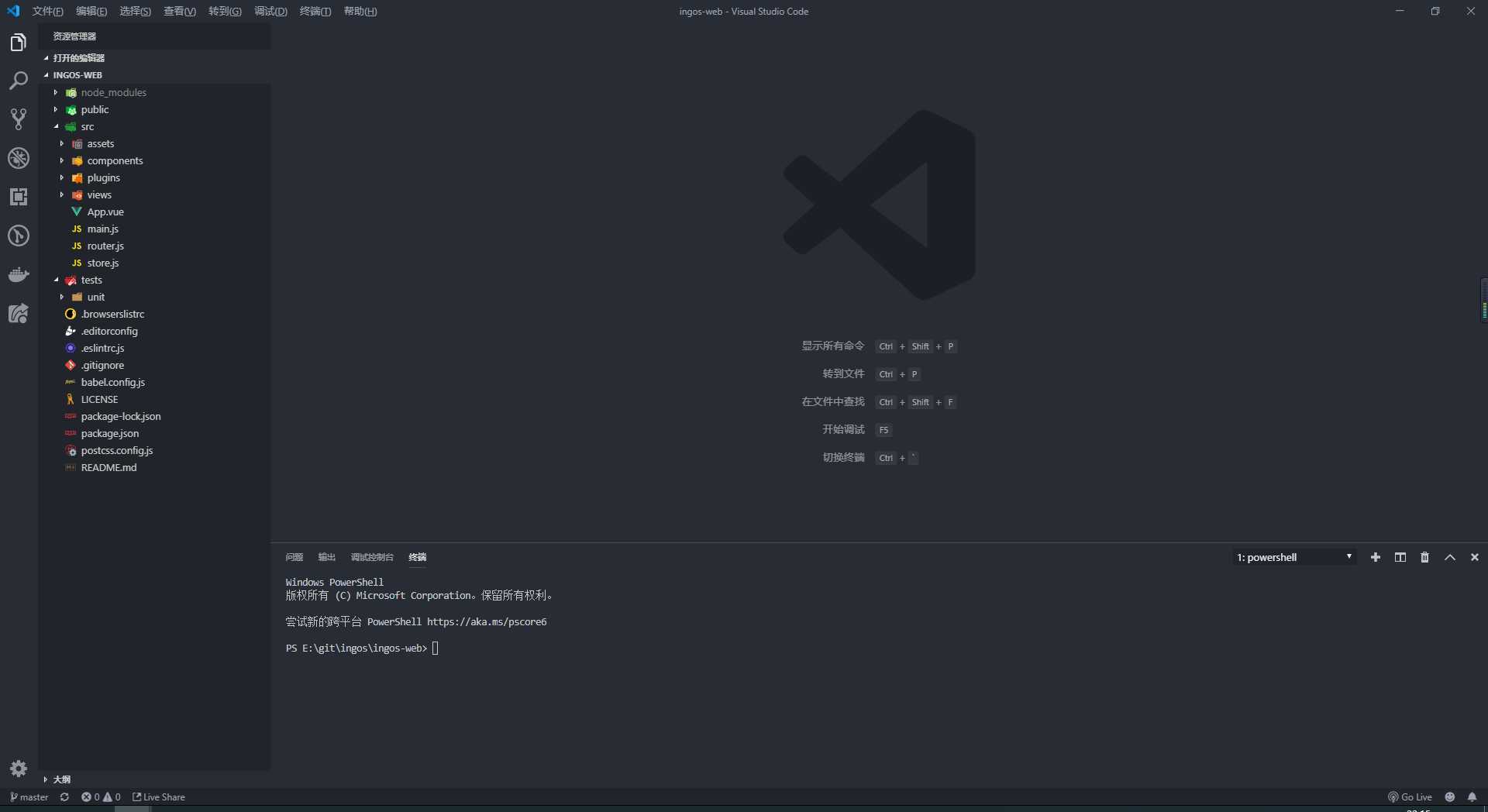The width and height of the screenshot is (1488, 812).
Task: Create a new terminal with plus icon
Action: pyautogui.click(x=1376, y=557)
